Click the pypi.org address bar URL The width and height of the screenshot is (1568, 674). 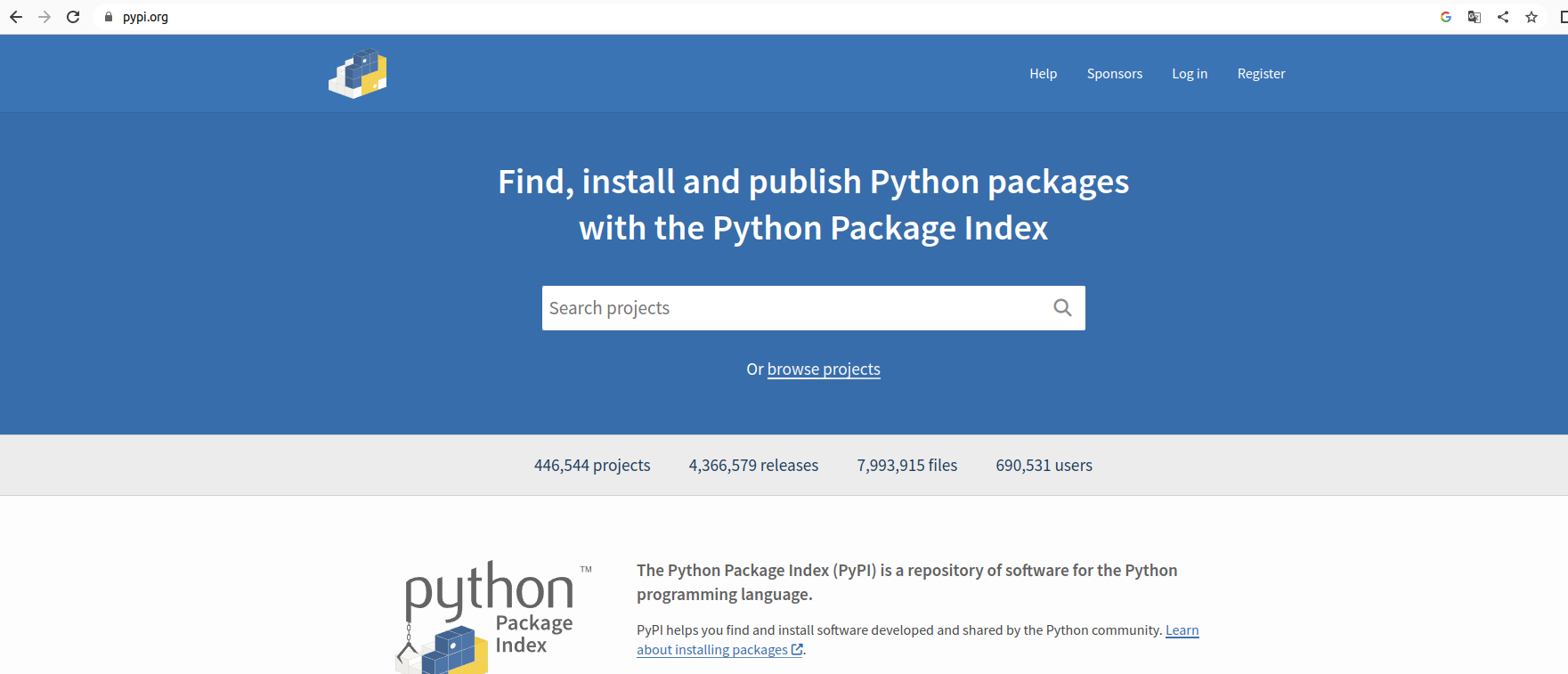point(146,17)
